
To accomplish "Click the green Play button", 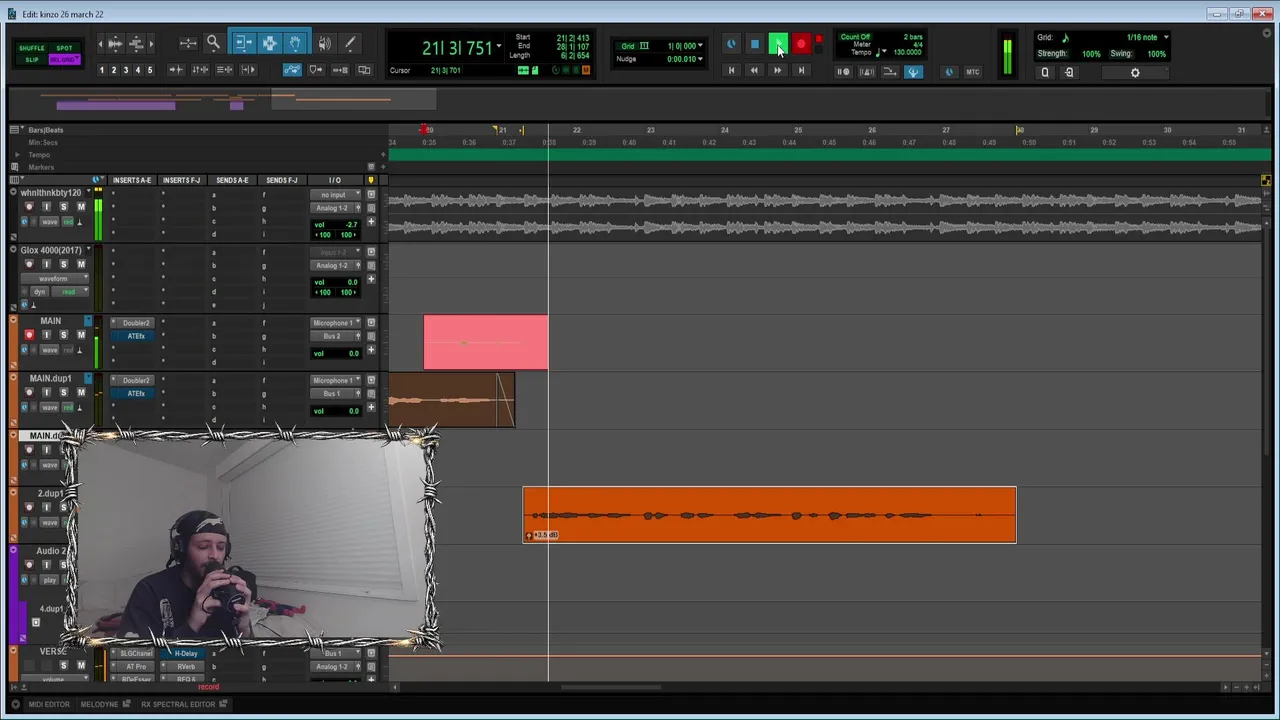I will coord(777,44).
